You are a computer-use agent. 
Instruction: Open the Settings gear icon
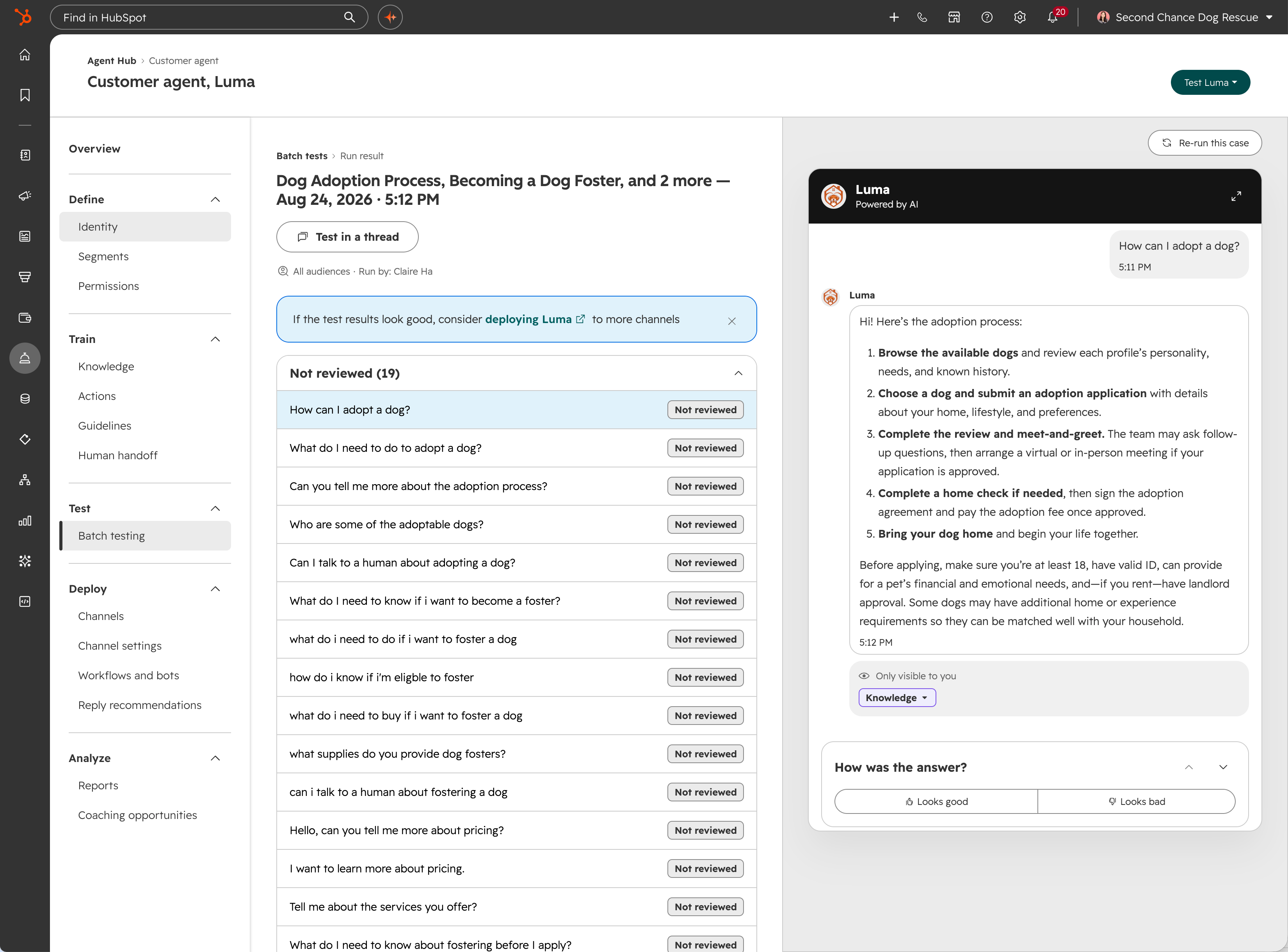(x=1020, y=17)
